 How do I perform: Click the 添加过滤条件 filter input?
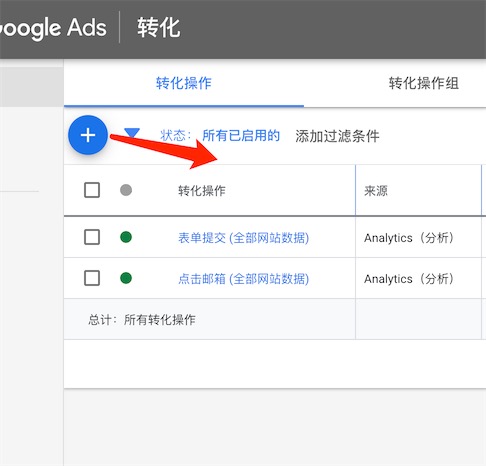[337, 136]
